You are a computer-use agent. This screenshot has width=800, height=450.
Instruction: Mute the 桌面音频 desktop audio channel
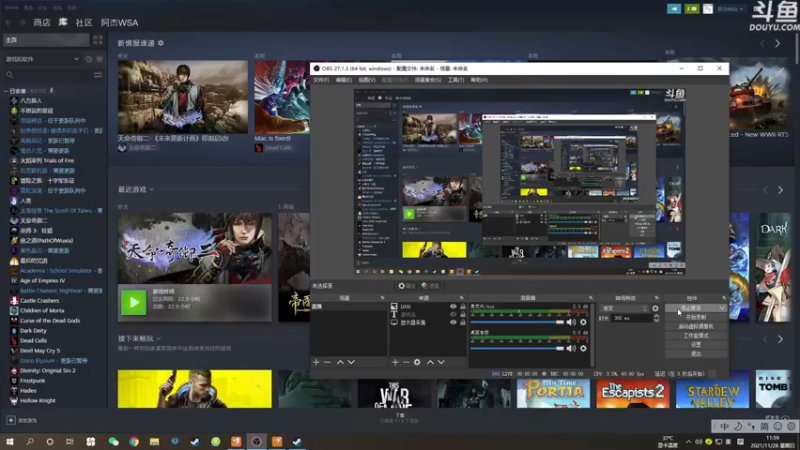click(571, 348)
